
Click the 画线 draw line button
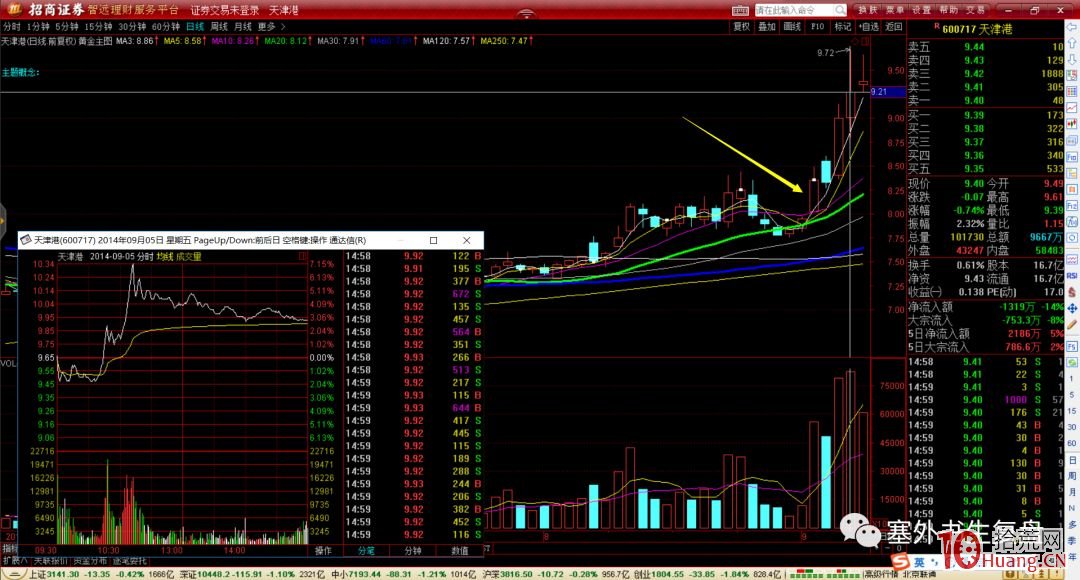coord(792,27)
